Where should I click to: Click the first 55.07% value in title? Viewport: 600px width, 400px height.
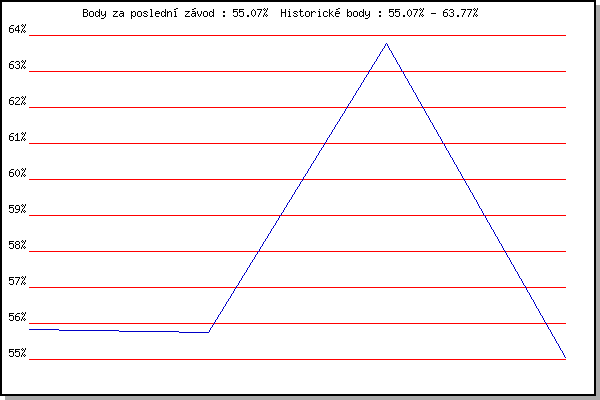tap(250, 13)
